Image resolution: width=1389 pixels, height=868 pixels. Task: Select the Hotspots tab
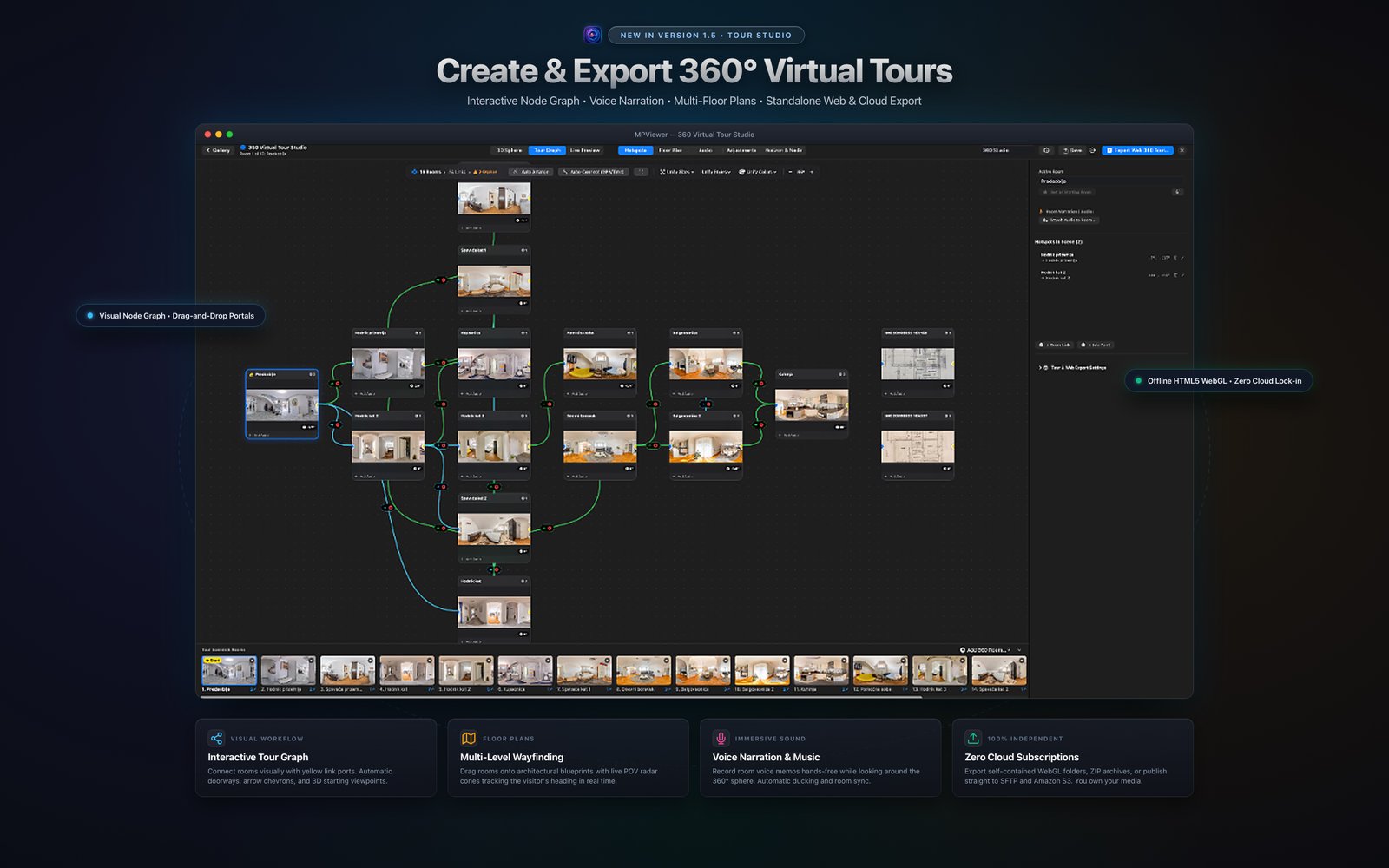click(x=635, y=150)
